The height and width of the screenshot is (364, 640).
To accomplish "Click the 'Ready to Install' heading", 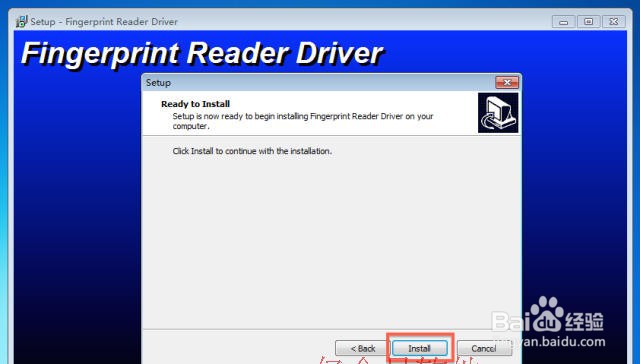I will [x=196, y=104].
